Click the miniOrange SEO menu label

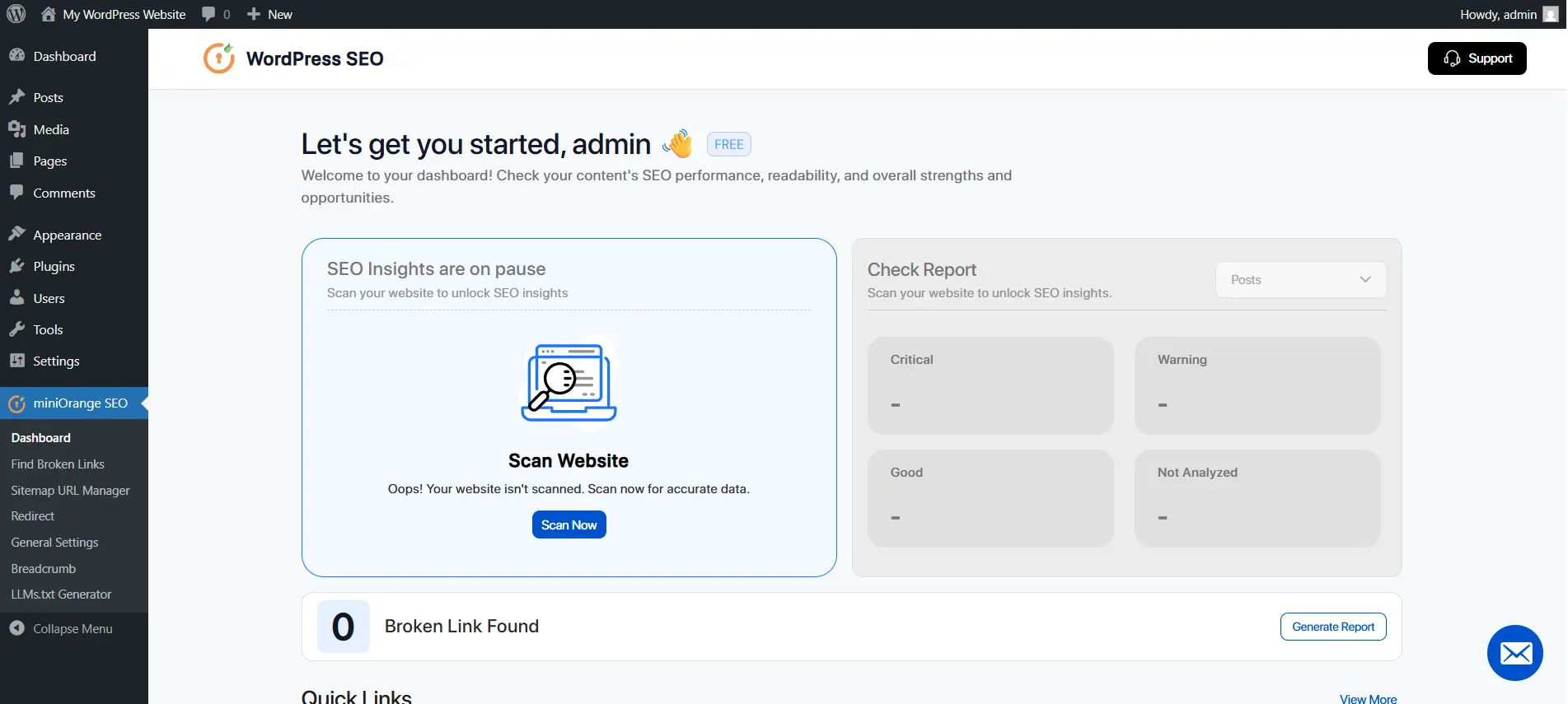[81, 403]
